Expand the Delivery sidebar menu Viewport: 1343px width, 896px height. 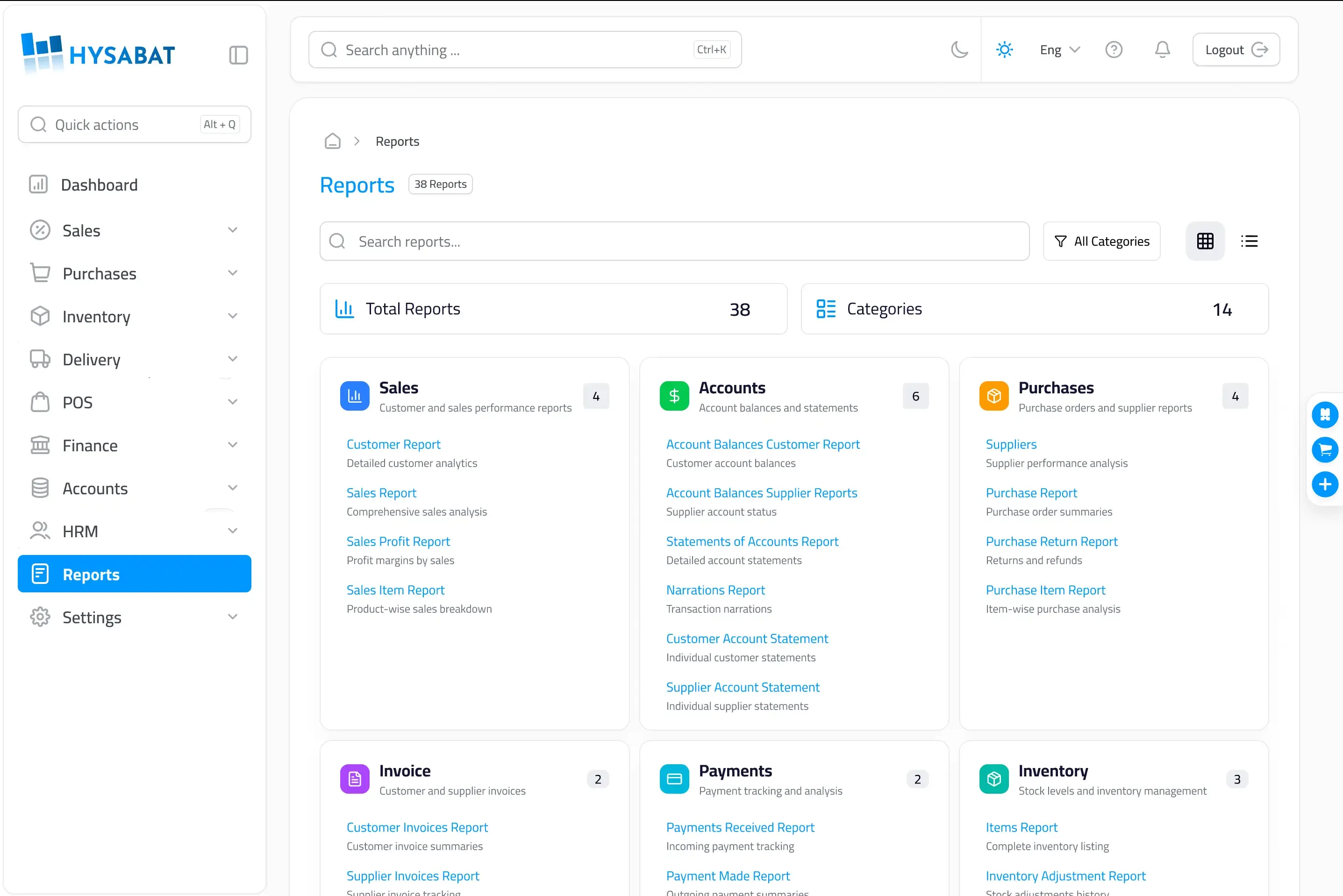[x=134, y=359]
